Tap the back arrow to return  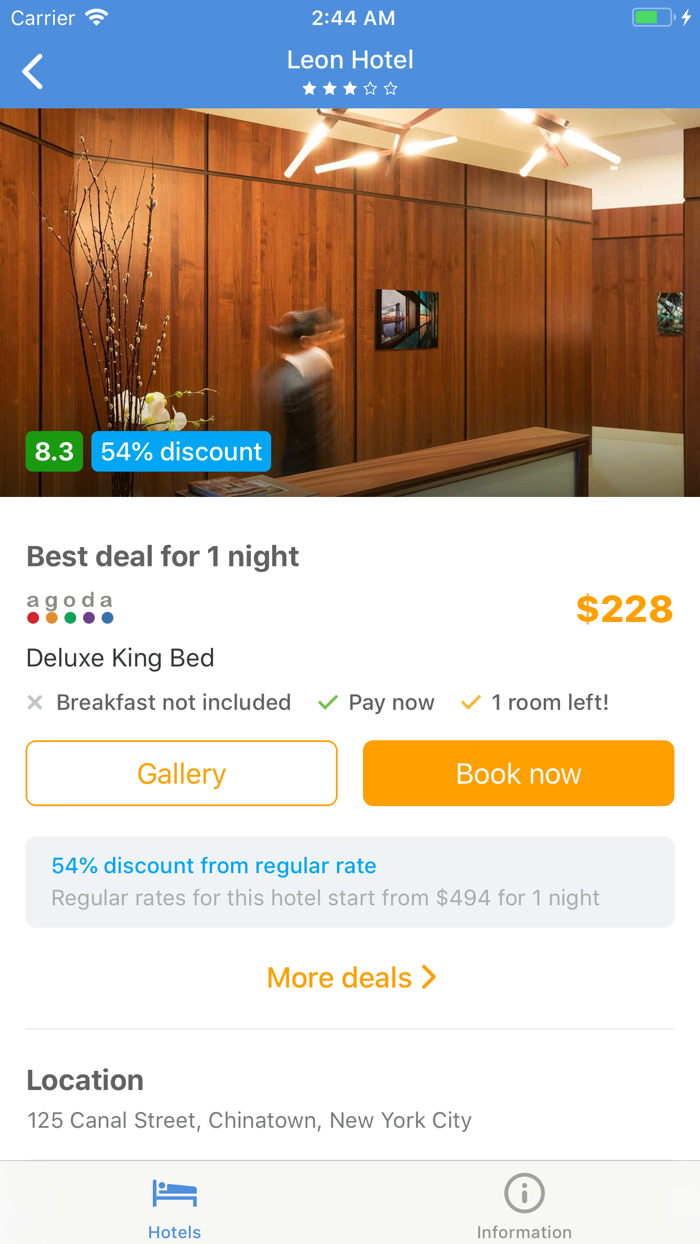point(31,71)
